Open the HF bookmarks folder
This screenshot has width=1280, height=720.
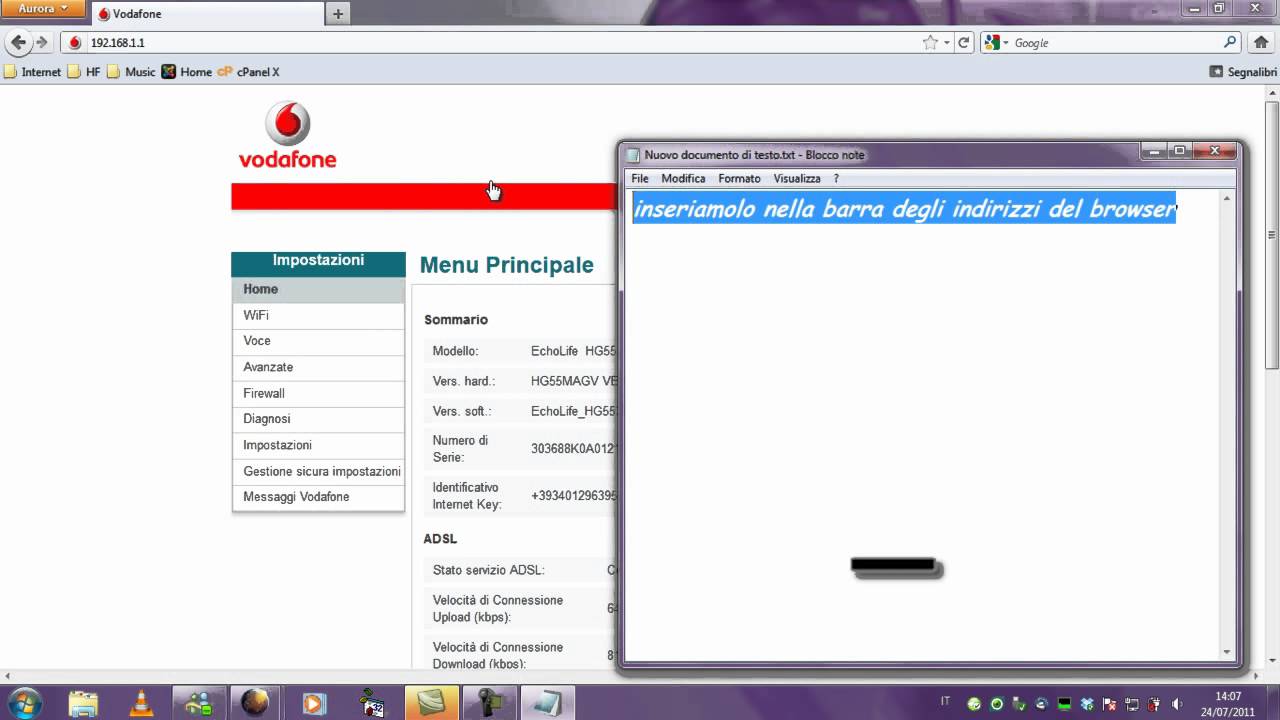tap(84, 72)
